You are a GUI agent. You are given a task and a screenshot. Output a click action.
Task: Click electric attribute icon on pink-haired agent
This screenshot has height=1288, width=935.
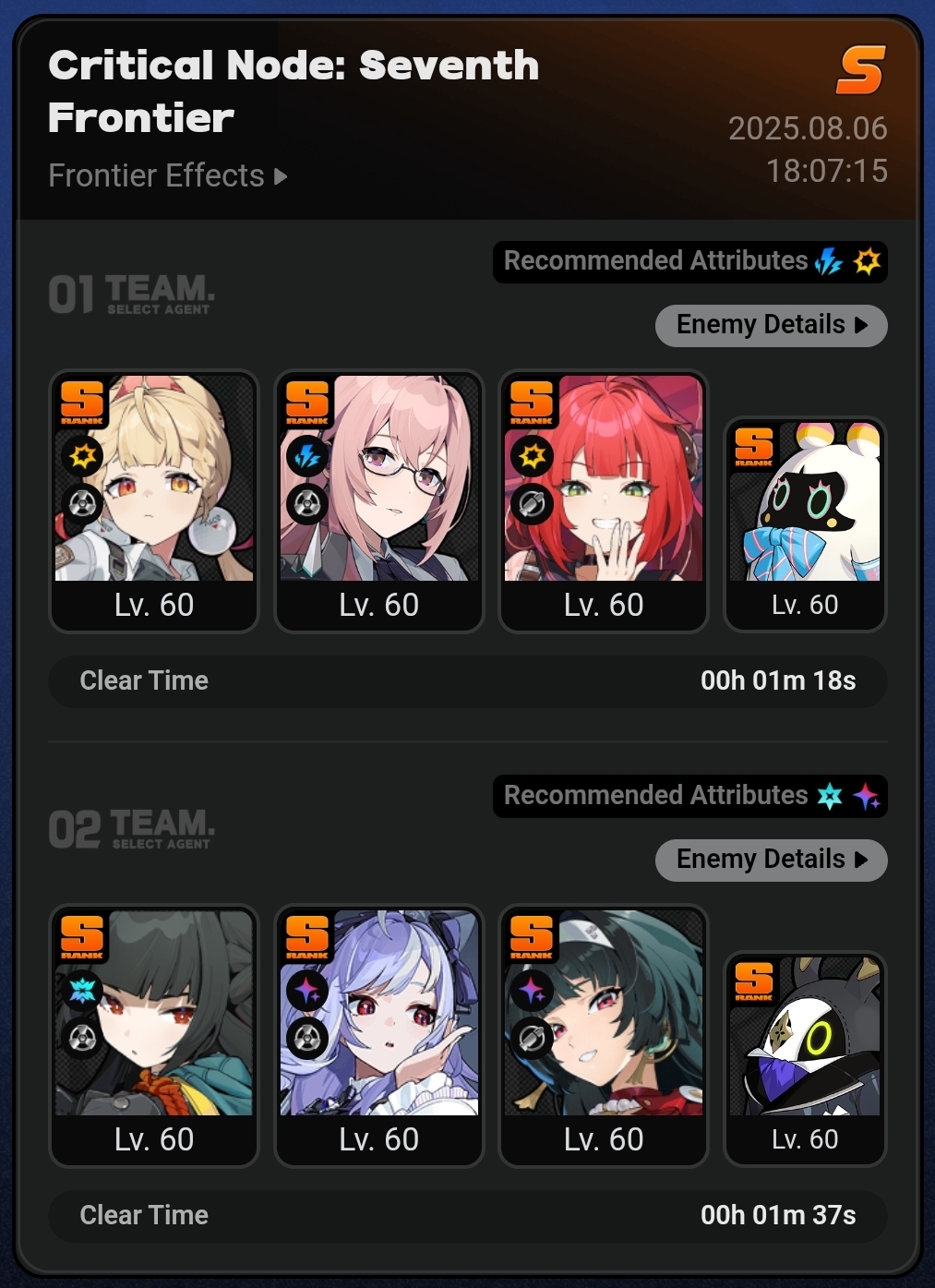pyautogui.click(x=307, y=456)
